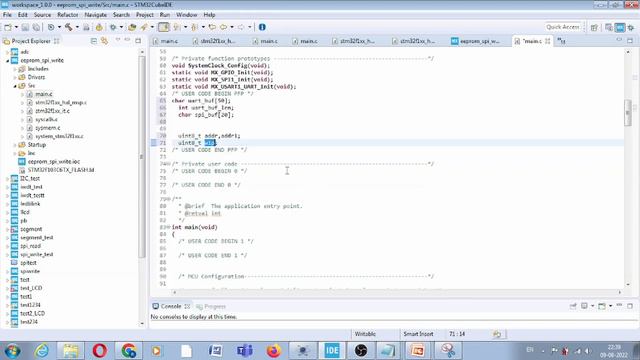Open the Window menu
This screenshot has width=640, height=360.
coord(187,15)
